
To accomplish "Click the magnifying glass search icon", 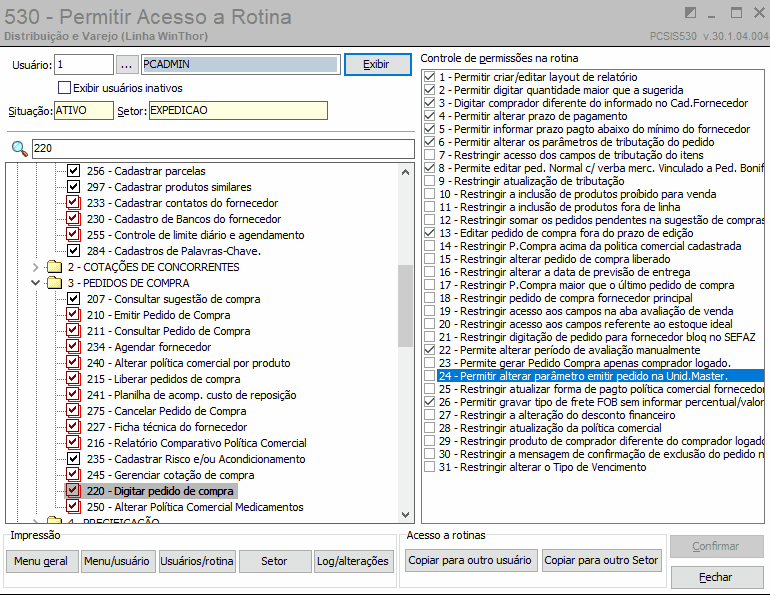I will 19,148.
